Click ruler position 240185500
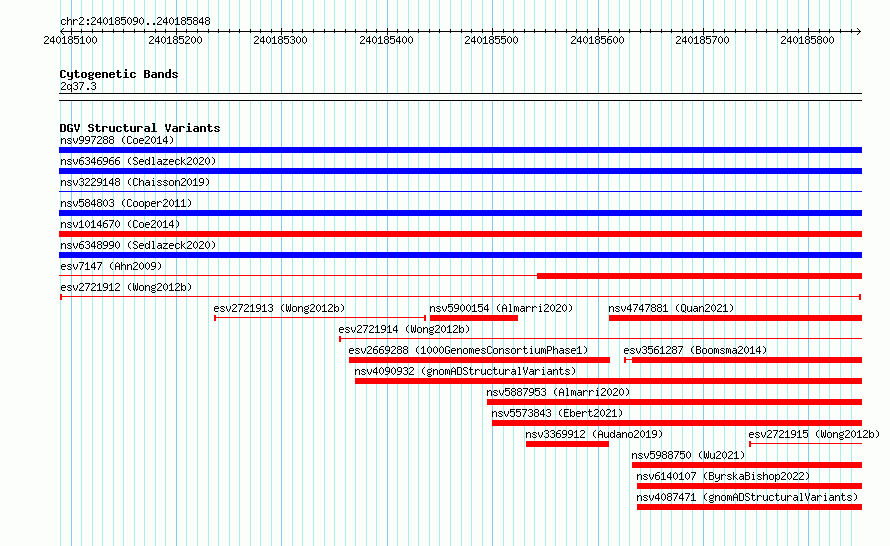Image resolution: width=890 pixels, height=546 pixels. pyautogui.click(x=492, y=40)
